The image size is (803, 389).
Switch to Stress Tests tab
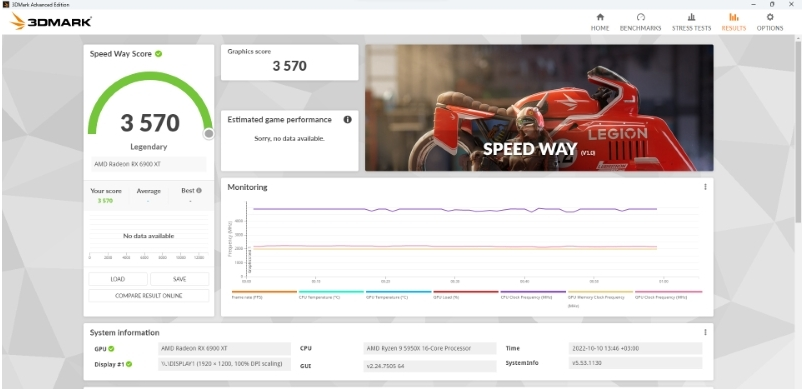coord(691,23)
